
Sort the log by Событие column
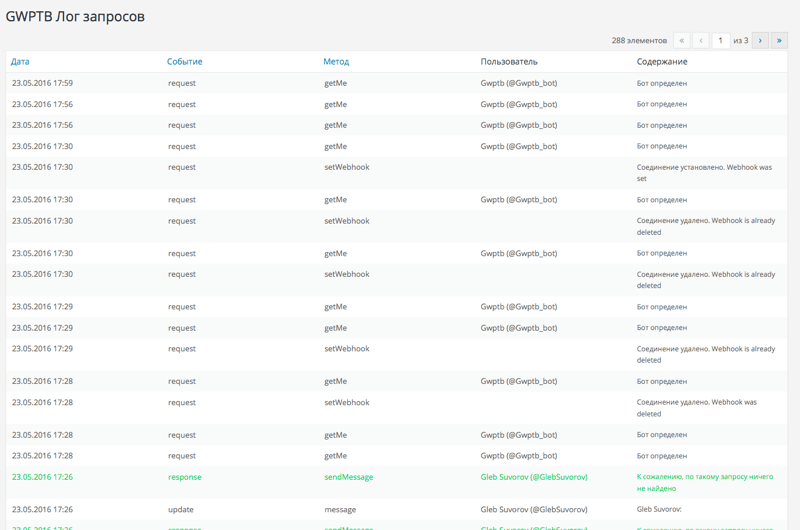point(185,62)
